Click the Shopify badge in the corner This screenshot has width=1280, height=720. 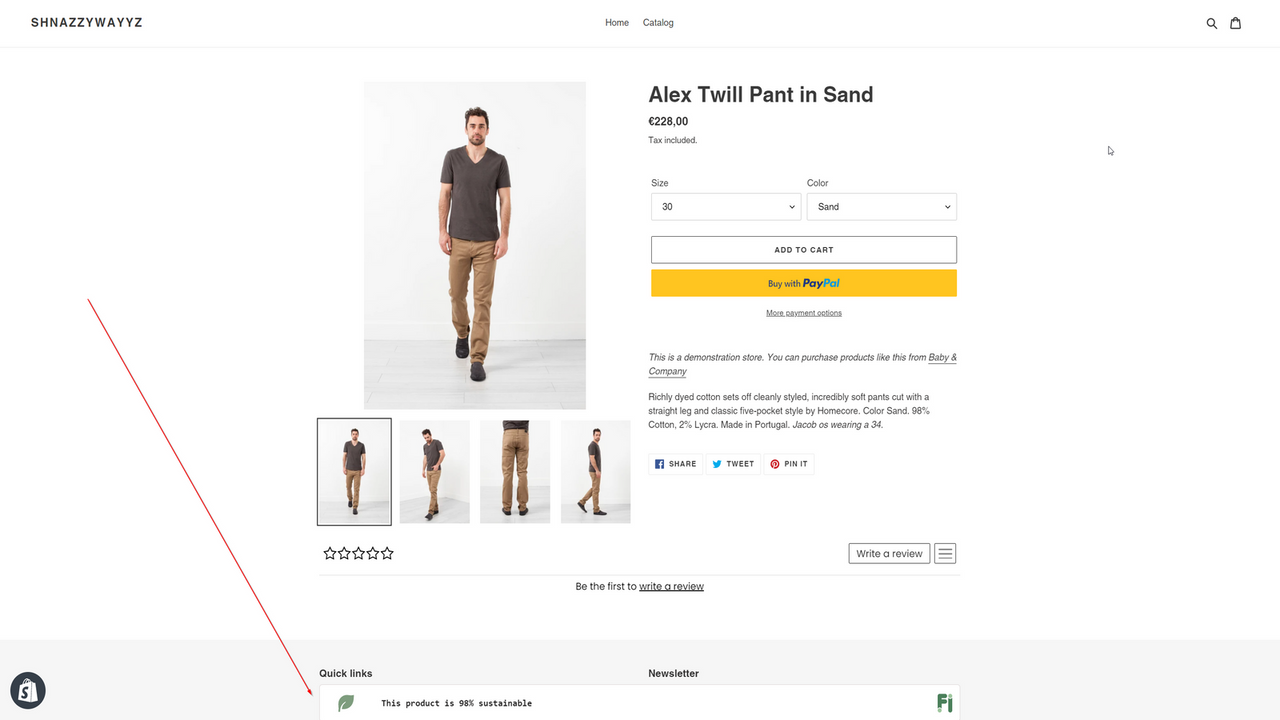[27, 690]
